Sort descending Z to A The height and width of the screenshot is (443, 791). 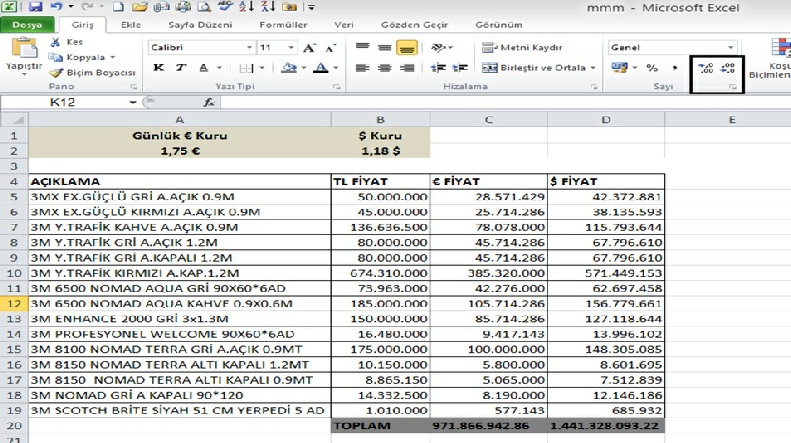point(268,7)
